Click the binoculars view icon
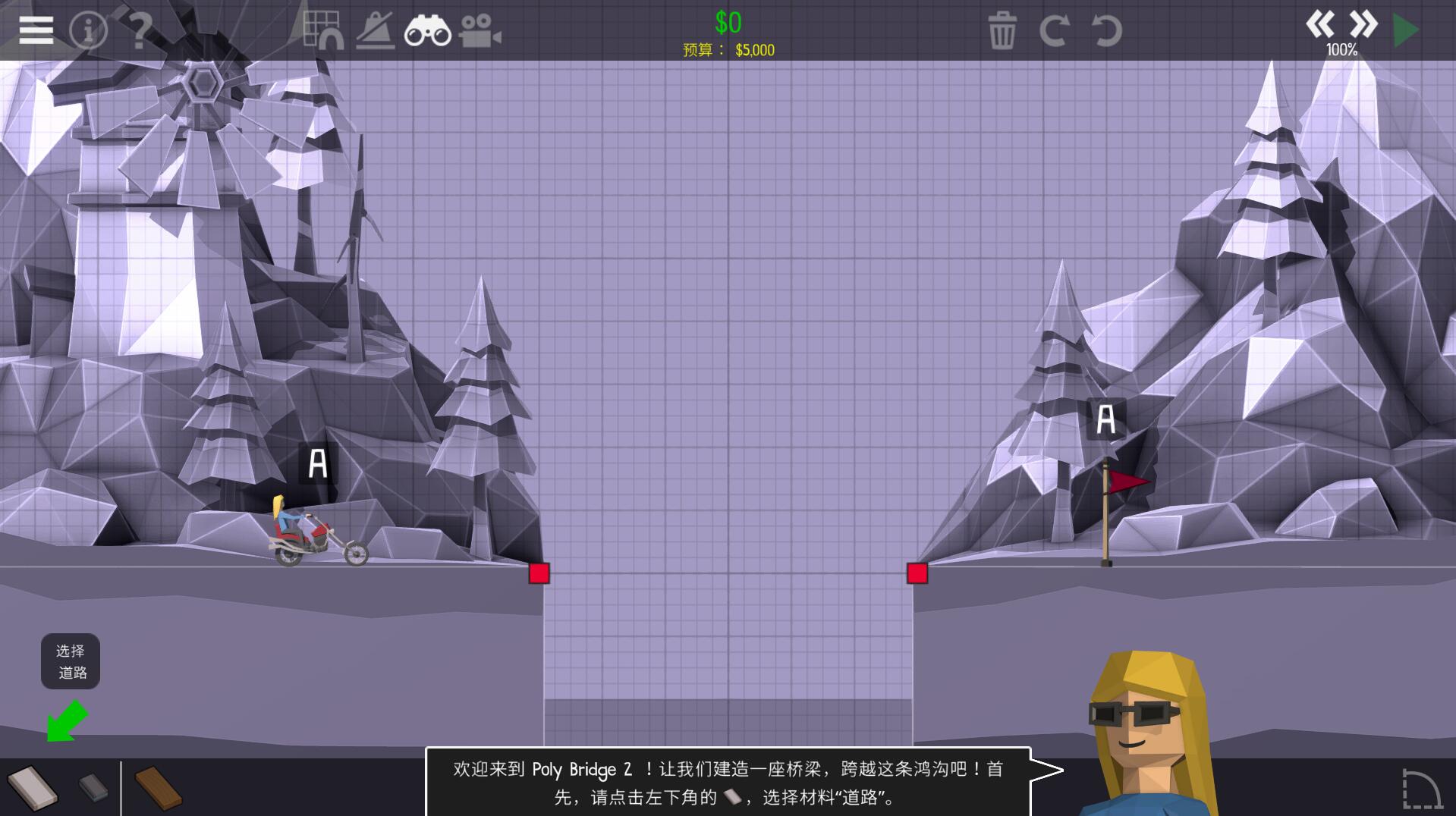Image resolution: width=1456 pixels, height=816 pixels. tap(427, 31)
